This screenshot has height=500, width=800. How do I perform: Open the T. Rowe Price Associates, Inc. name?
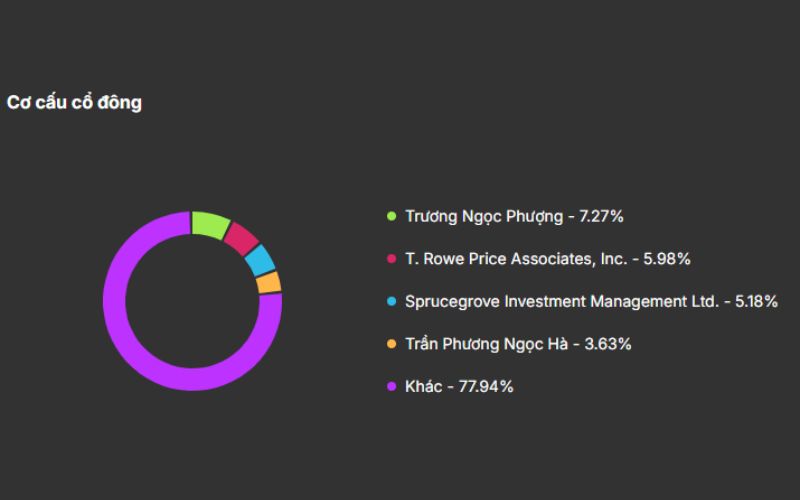pos(516,259)
